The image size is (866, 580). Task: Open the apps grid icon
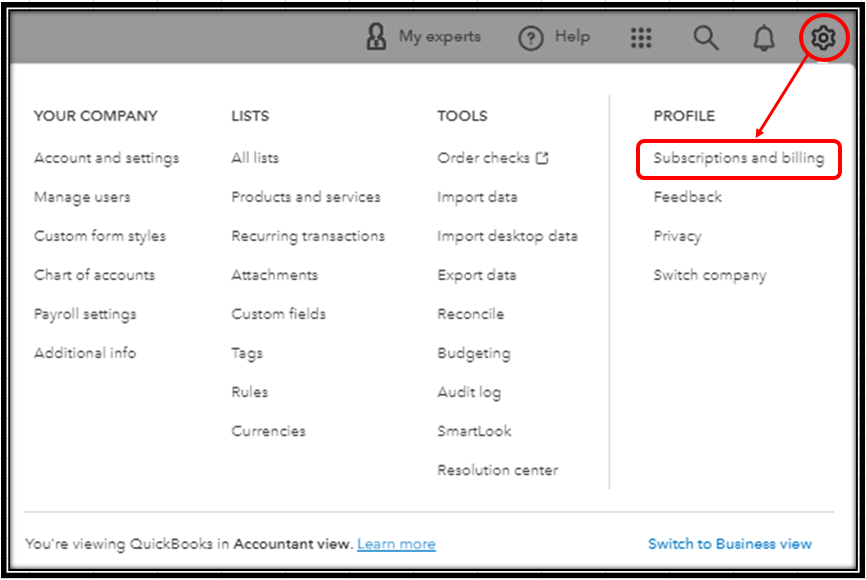pos(641,38)
